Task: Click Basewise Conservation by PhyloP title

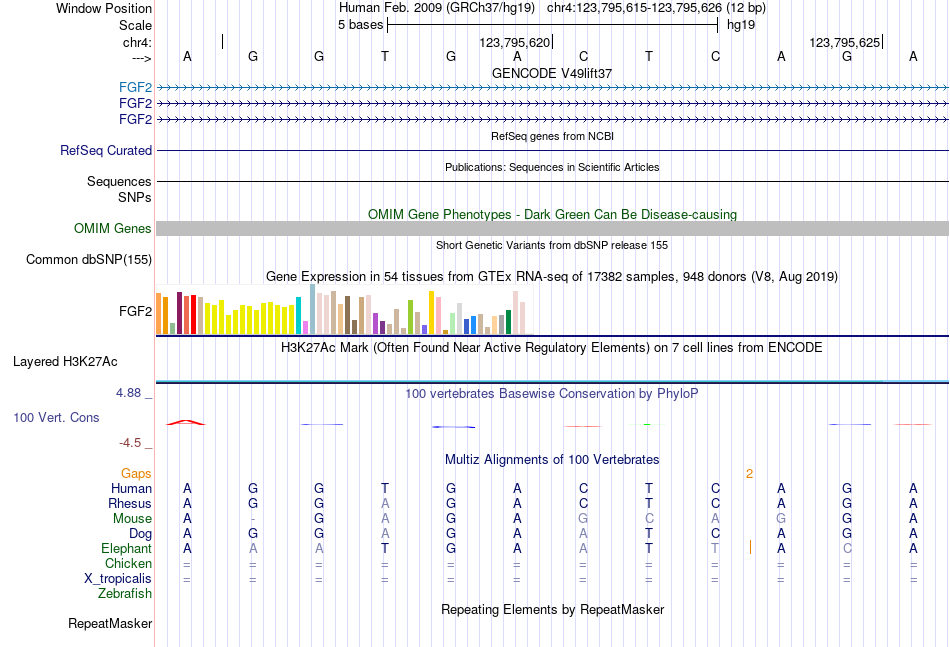Action: pyautogui.click(x=552, y=394)
